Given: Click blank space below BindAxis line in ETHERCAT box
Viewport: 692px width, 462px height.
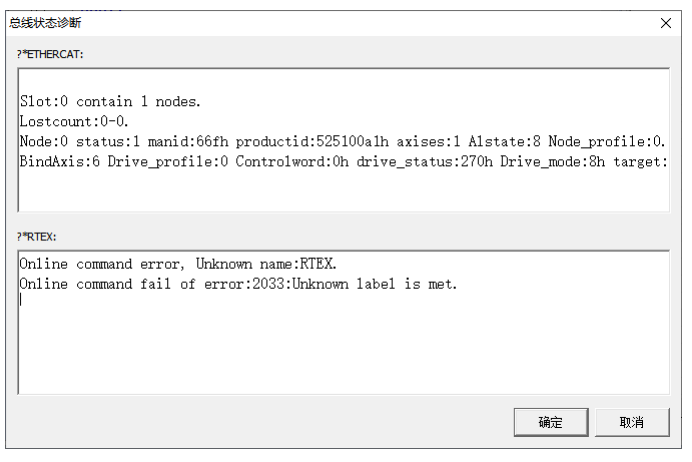Looking at the screenshot, I should click(x=343, y=191).
